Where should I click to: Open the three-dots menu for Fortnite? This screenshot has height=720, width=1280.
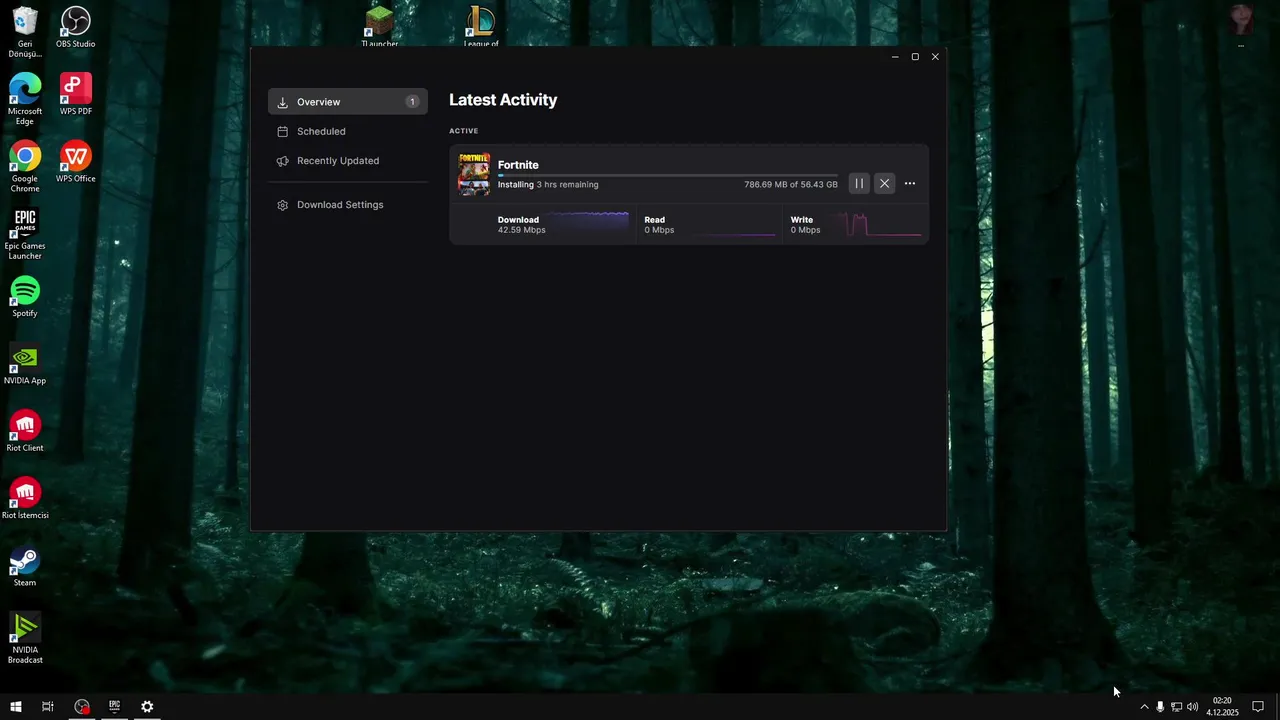tap(910, 183)
